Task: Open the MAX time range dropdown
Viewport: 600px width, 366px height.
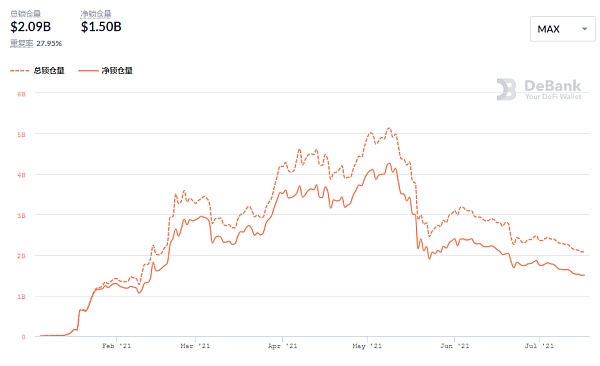Action: click(562, 29)
